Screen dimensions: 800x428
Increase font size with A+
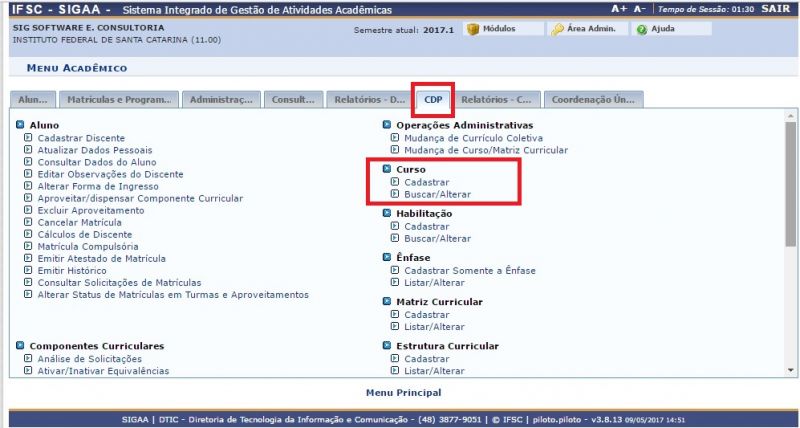click(619, 8)
